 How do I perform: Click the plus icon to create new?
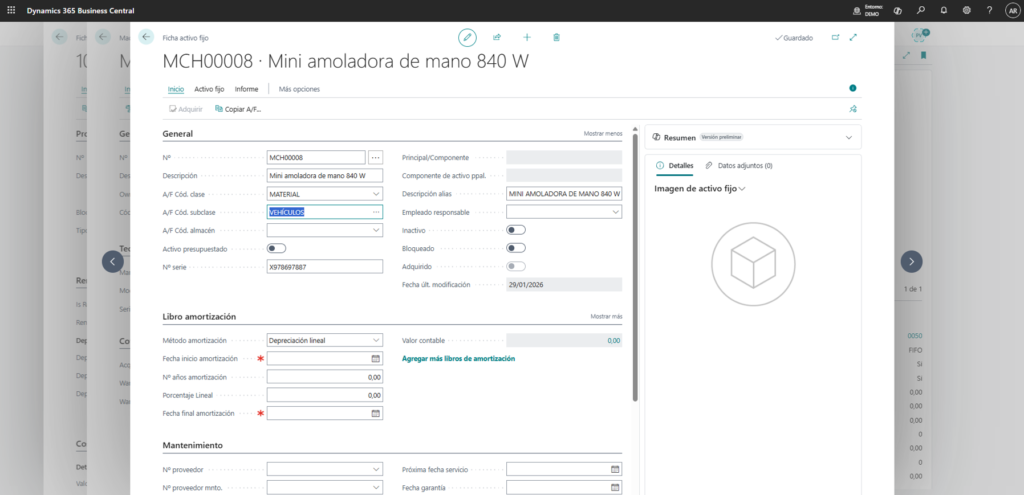[527, 37]
